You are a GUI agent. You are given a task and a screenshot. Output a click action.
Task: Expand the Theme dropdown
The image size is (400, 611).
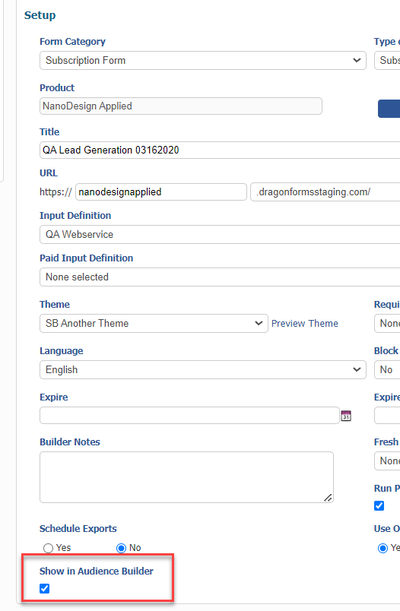tap(154, 323)
